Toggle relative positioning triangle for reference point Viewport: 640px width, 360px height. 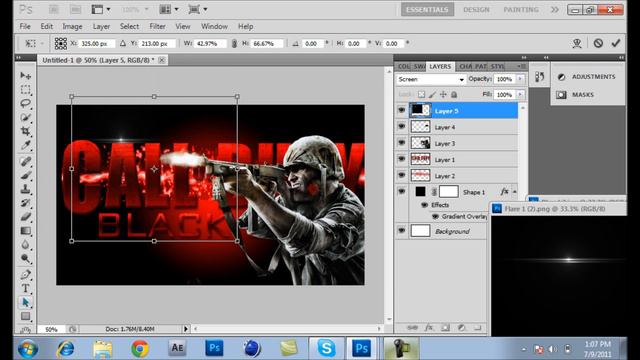[x=122, y=43]
